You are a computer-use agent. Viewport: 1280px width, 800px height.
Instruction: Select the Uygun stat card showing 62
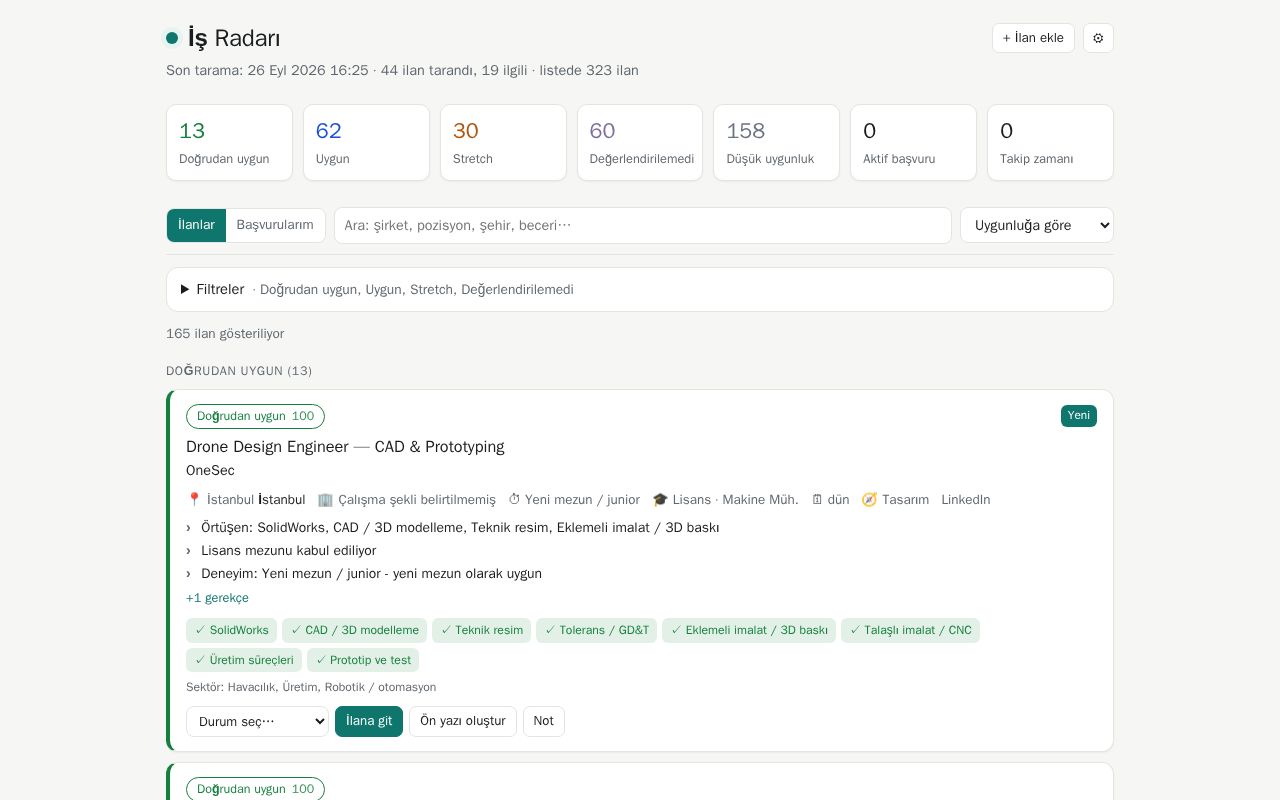point(366,143)
